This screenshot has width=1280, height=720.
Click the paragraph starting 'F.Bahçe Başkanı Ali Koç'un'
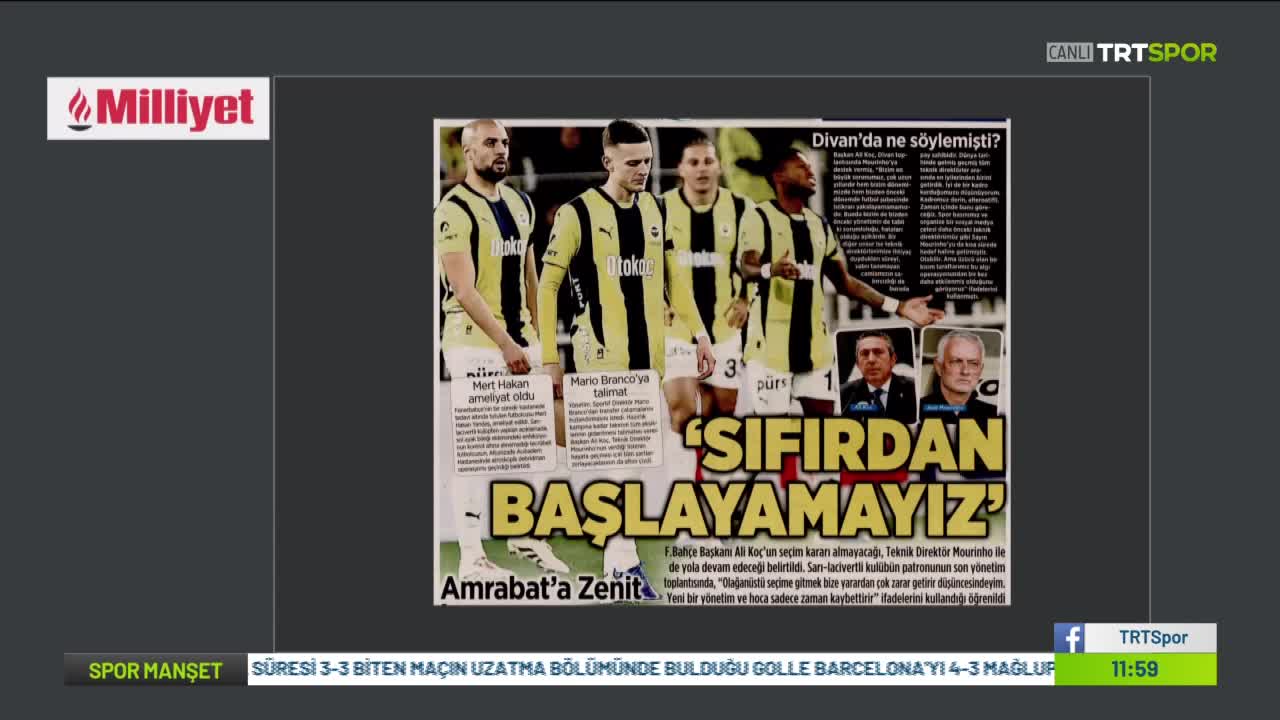pyautogui.click(x=835, y=574)
